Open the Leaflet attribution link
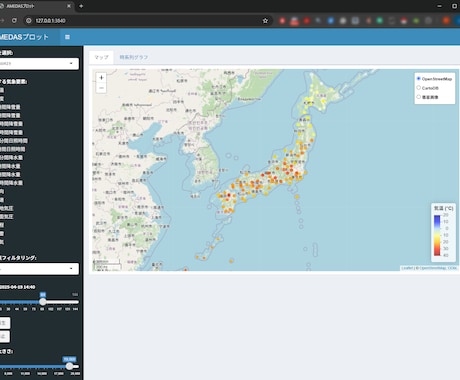 point(407,268)
